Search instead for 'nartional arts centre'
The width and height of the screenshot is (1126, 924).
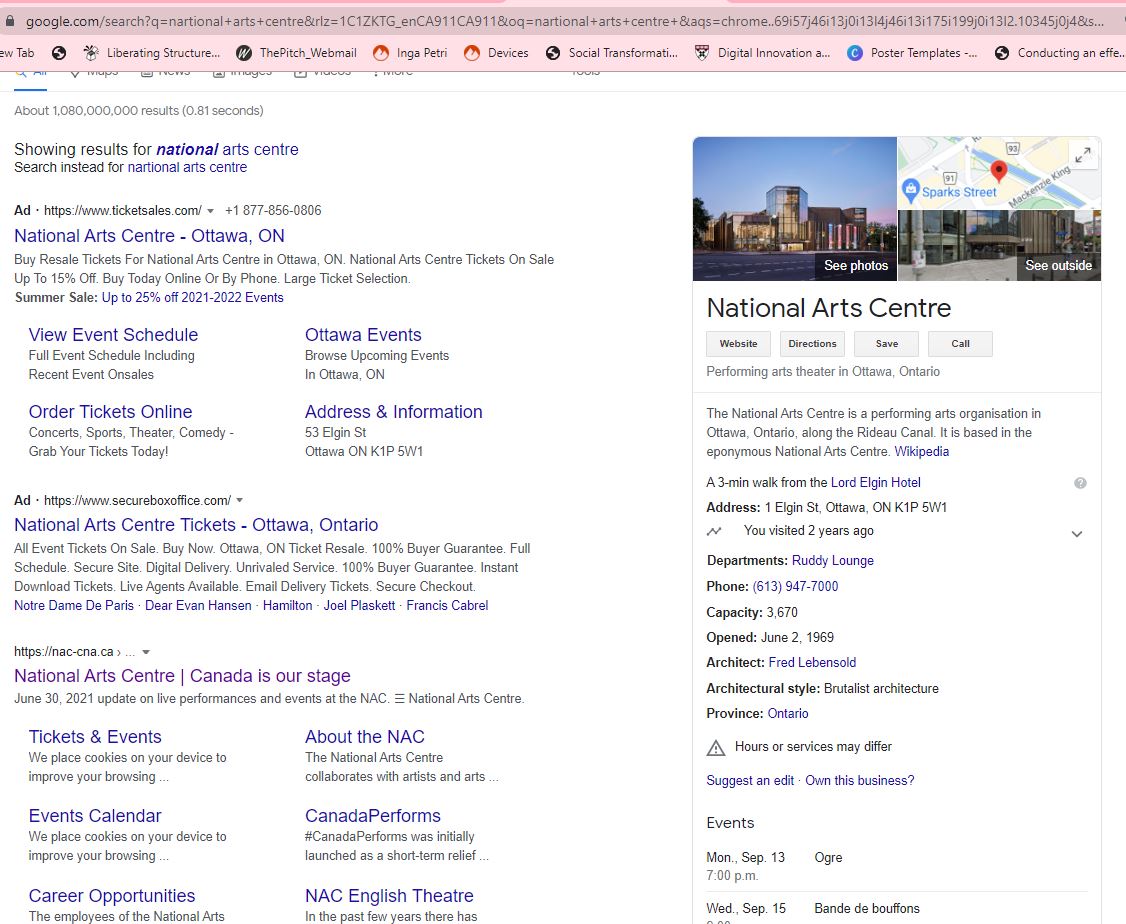pos(187,167)
